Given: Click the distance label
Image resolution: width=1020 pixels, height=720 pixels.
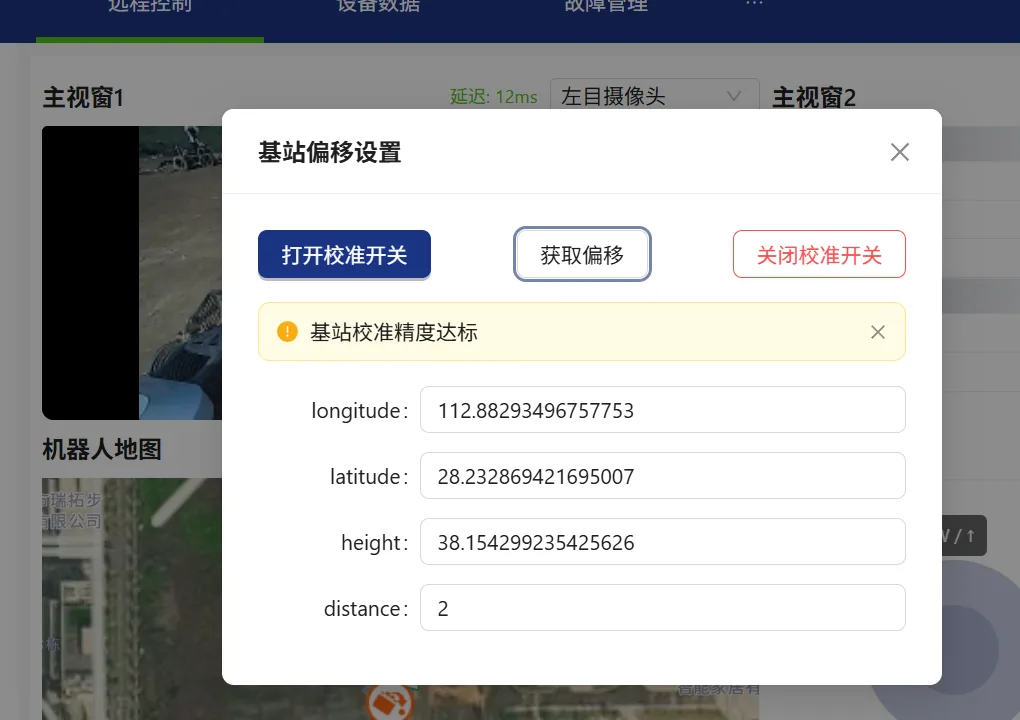Looking at the screenshot, I should 366,608.
